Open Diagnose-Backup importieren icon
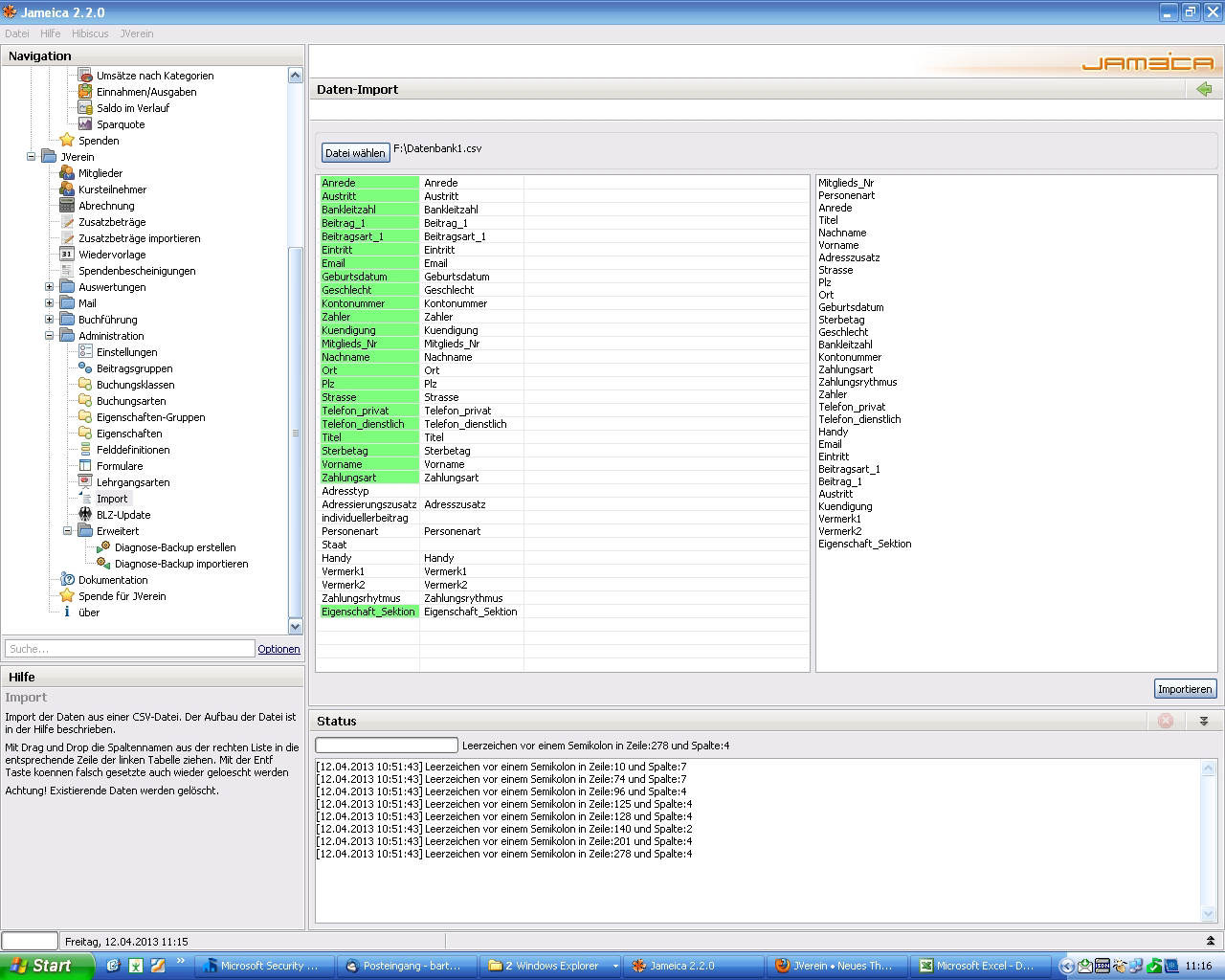Viewport: 1225px width, 980px height. coord(103,564)
